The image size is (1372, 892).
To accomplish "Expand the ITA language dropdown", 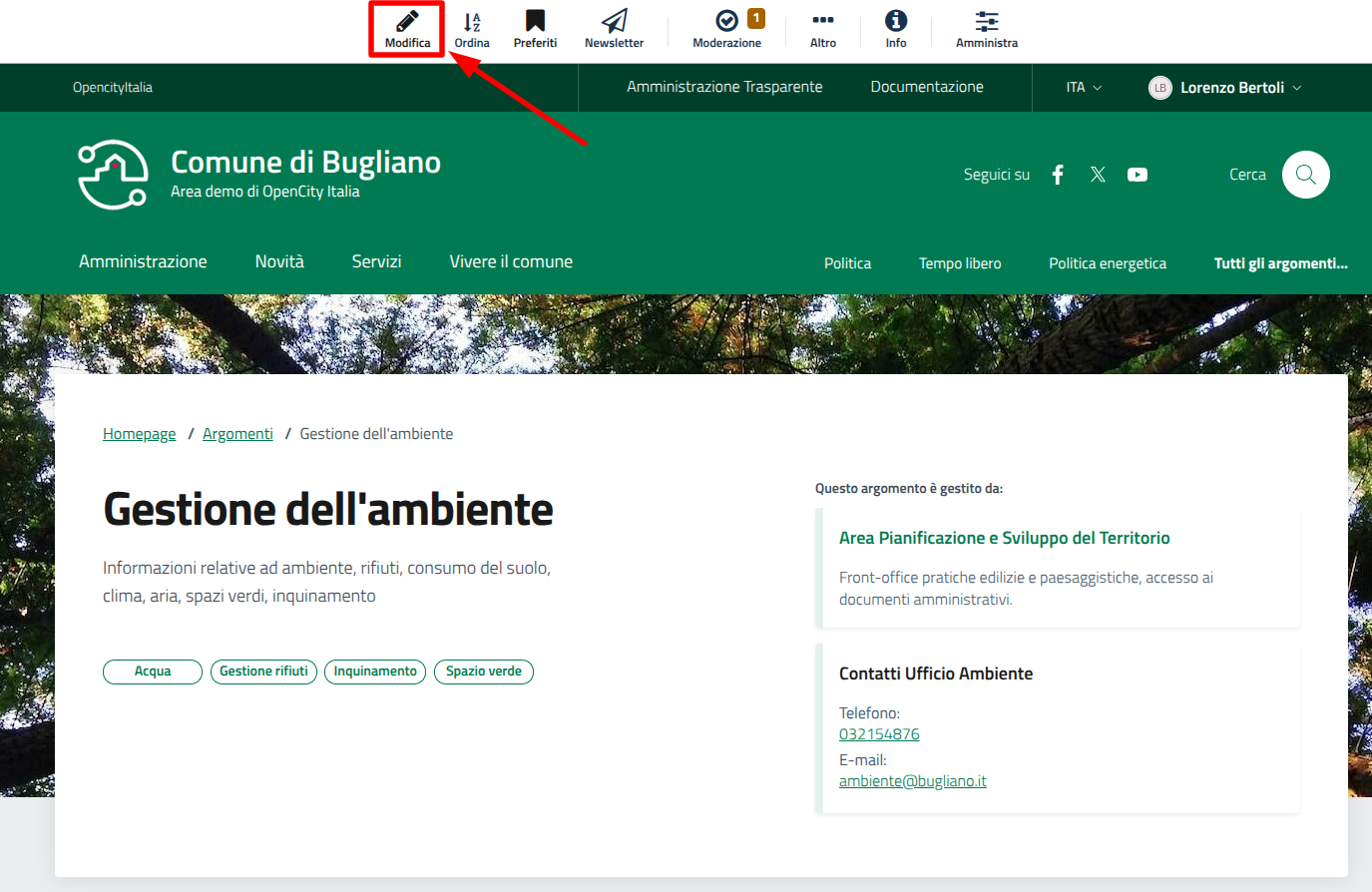I will tap(1084, 88).
